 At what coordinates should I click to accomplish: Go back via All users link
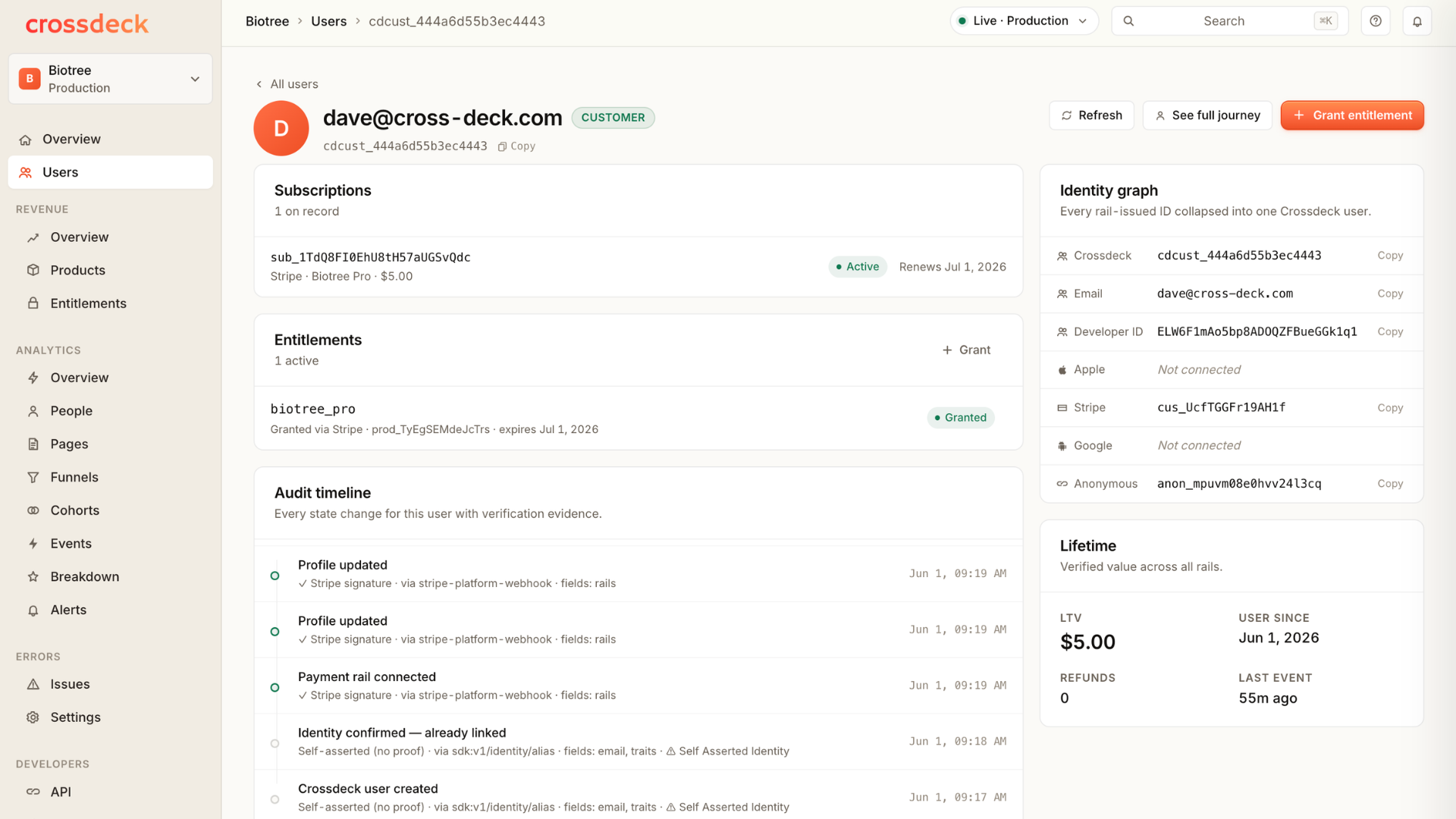point(287,84)
